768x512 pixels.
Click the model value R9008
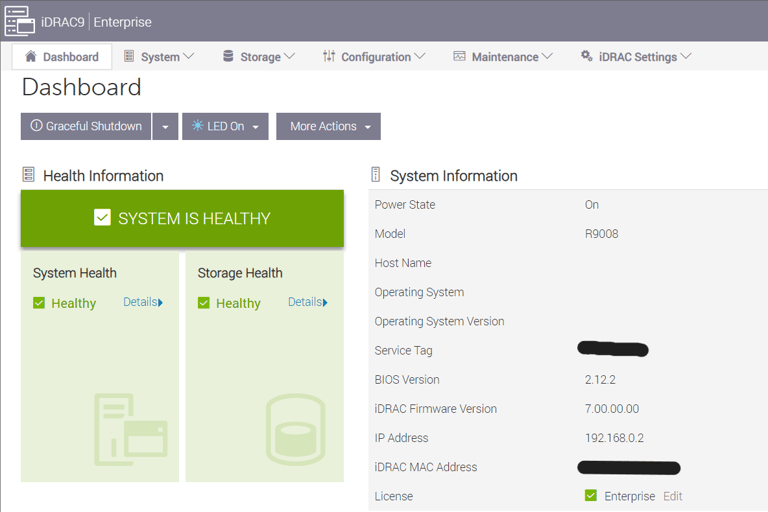pos(601,234)
